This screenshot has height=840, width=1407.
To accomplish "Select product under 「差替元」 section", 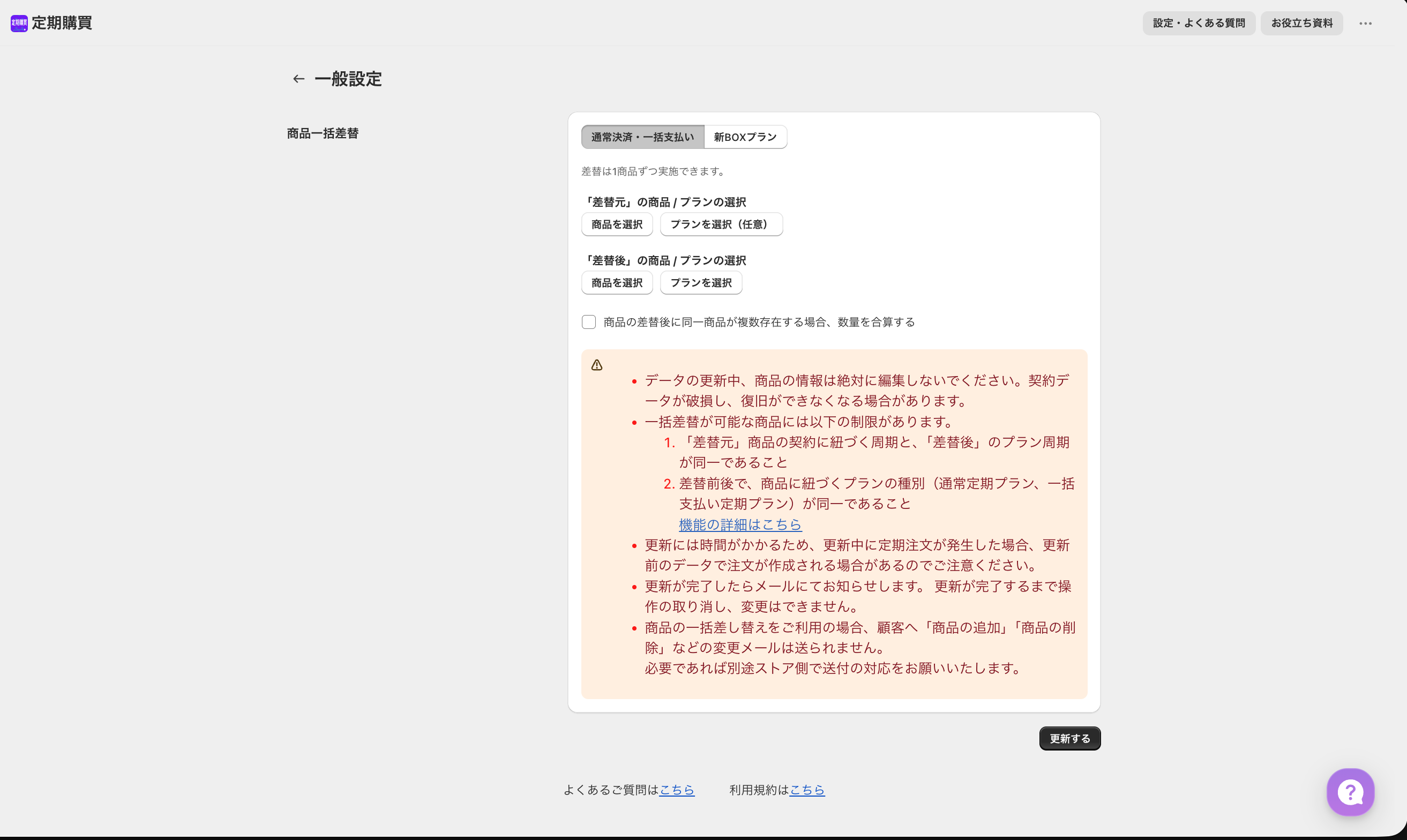I will point(617,224).
